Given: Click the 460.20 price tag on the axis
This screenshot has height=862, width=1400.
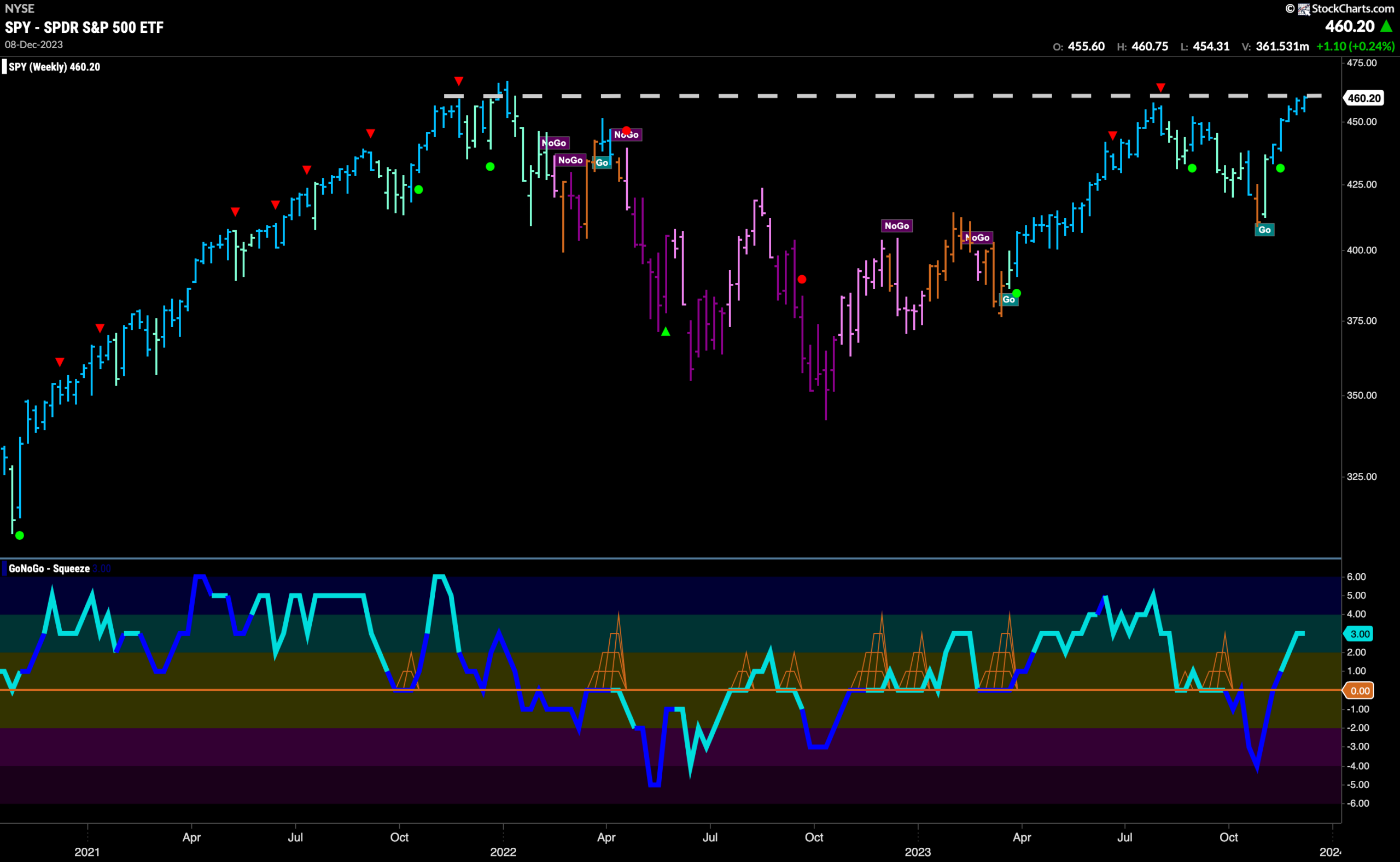Looking at the screenshot, I should (1363, 98).
